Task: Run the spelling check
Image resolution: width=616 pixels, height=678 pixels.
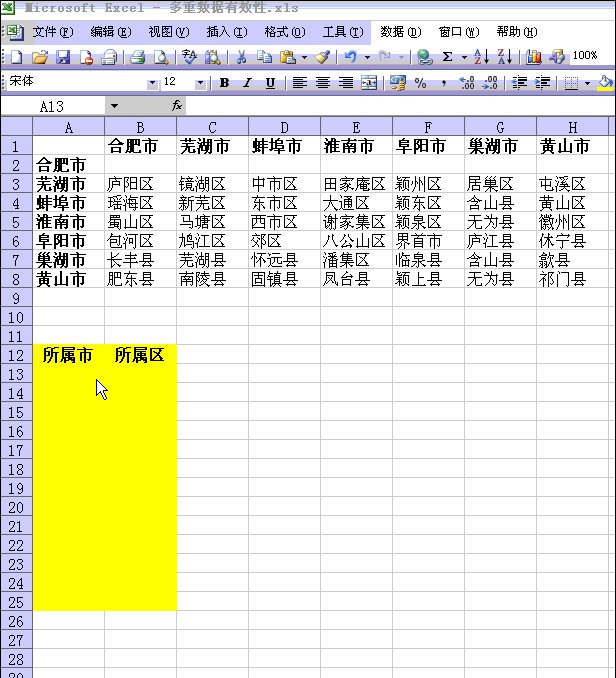Action: (190, 57)
